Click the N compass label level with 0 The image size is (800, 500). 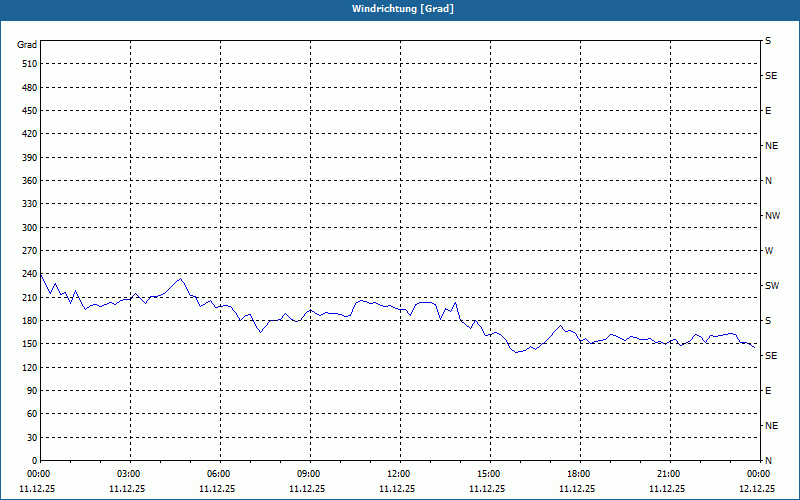pyautogui.click(x=769, y=461)
